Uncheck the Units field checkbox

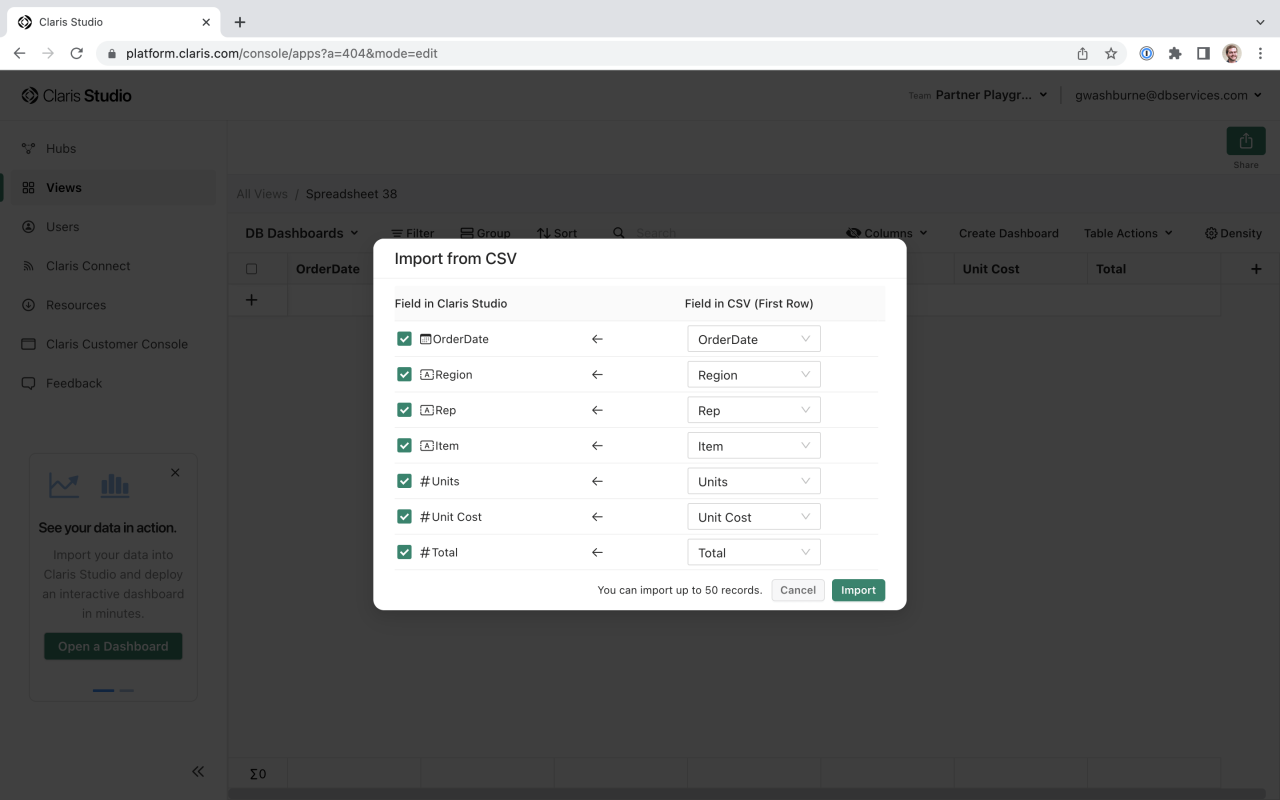(404, 481)
